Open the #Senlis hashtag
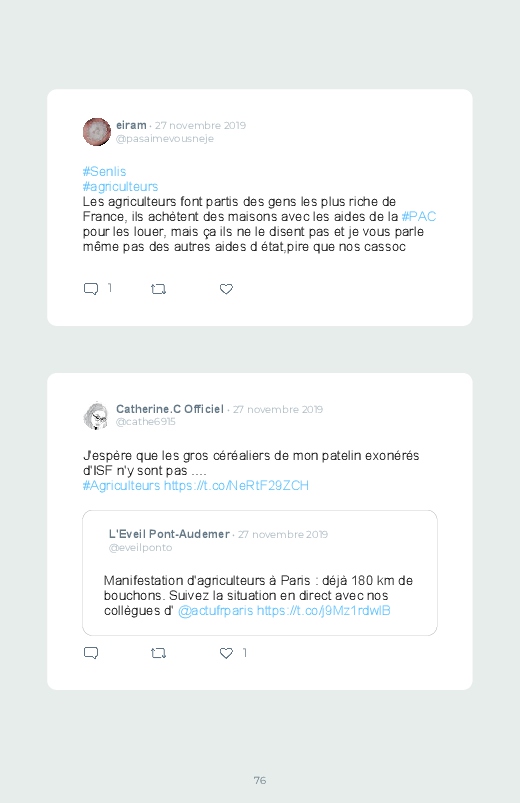 105,172
